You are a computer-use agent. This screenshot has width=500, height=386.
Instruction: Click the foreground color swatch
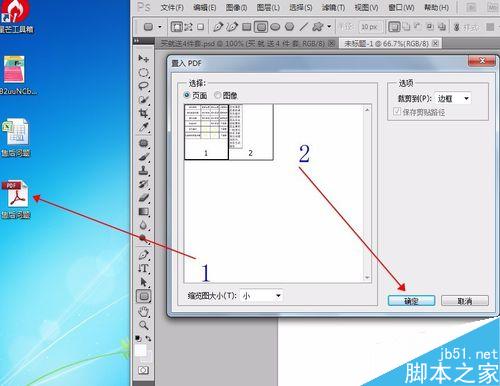coord(140,350)
